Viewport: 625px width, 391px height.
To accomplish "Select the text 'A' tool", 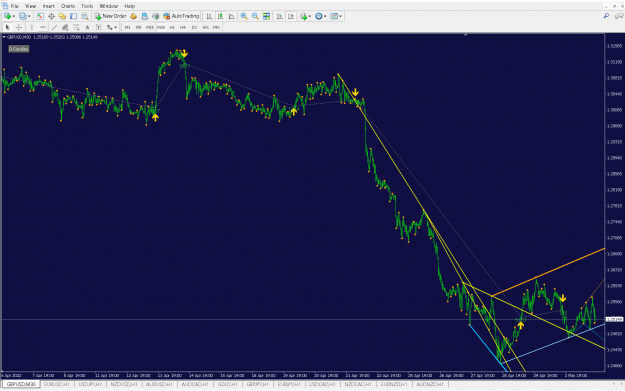I will [x=87, y=28].
